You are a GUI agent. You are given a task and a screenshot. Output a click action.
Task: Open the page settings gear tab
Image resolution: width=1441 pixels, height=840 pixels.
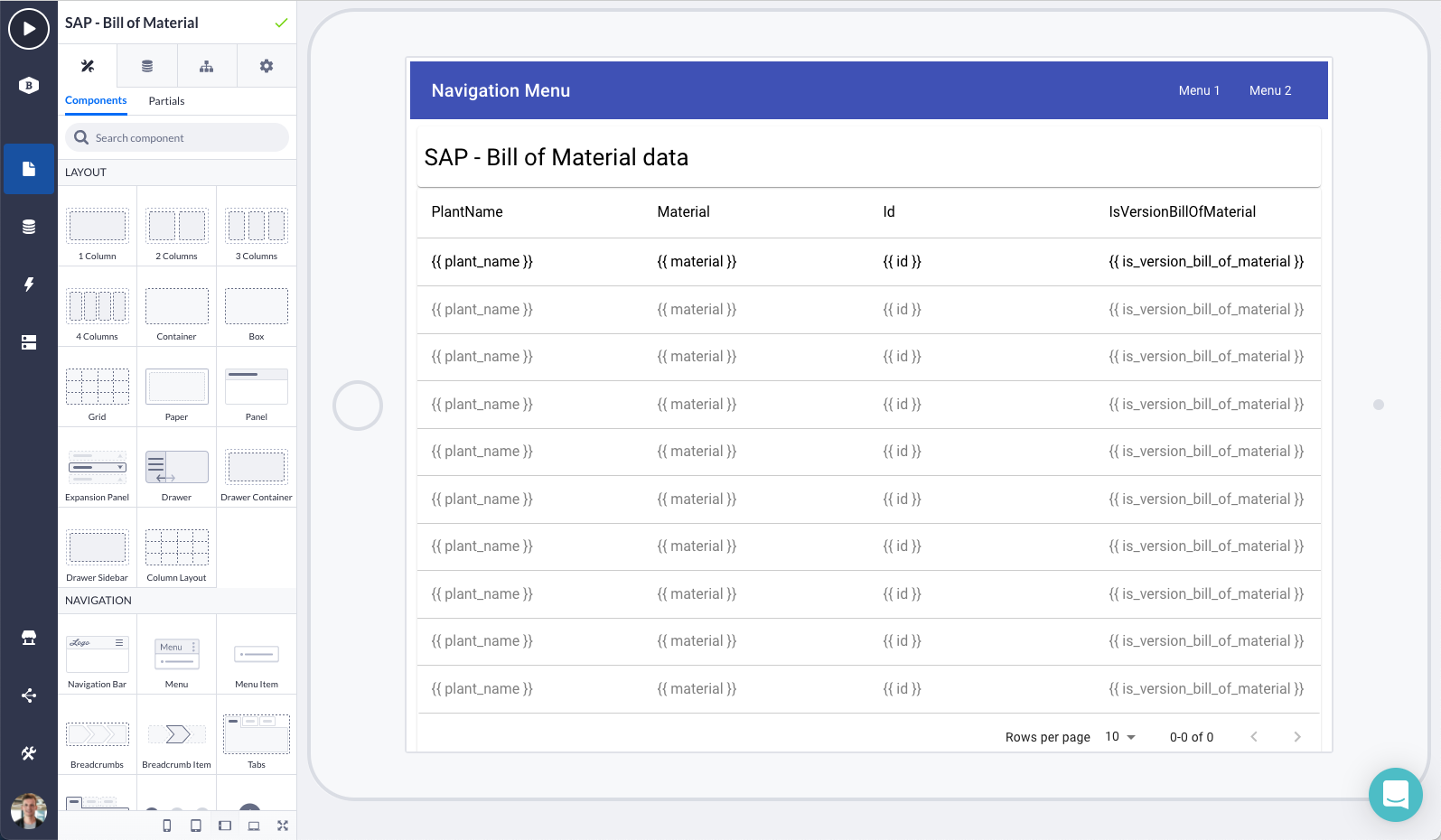pos(267,66)
